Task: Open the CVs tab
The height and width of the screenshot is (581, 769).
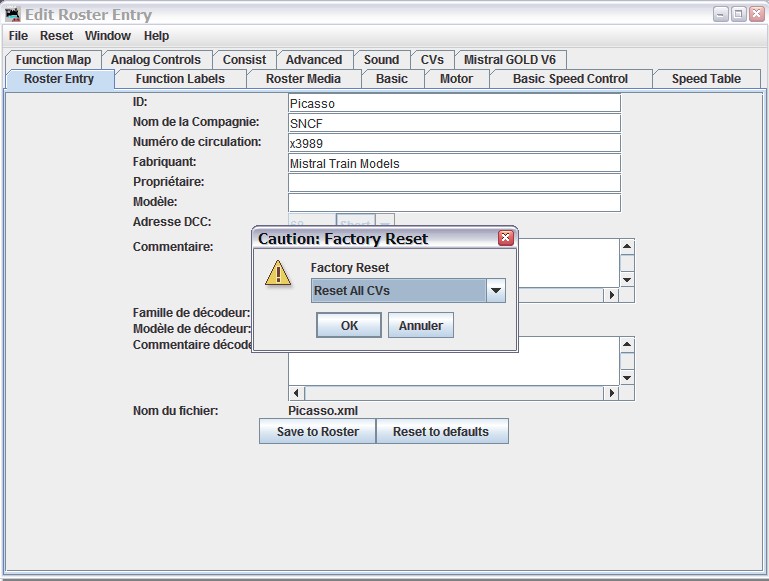Action: point(432,60)
